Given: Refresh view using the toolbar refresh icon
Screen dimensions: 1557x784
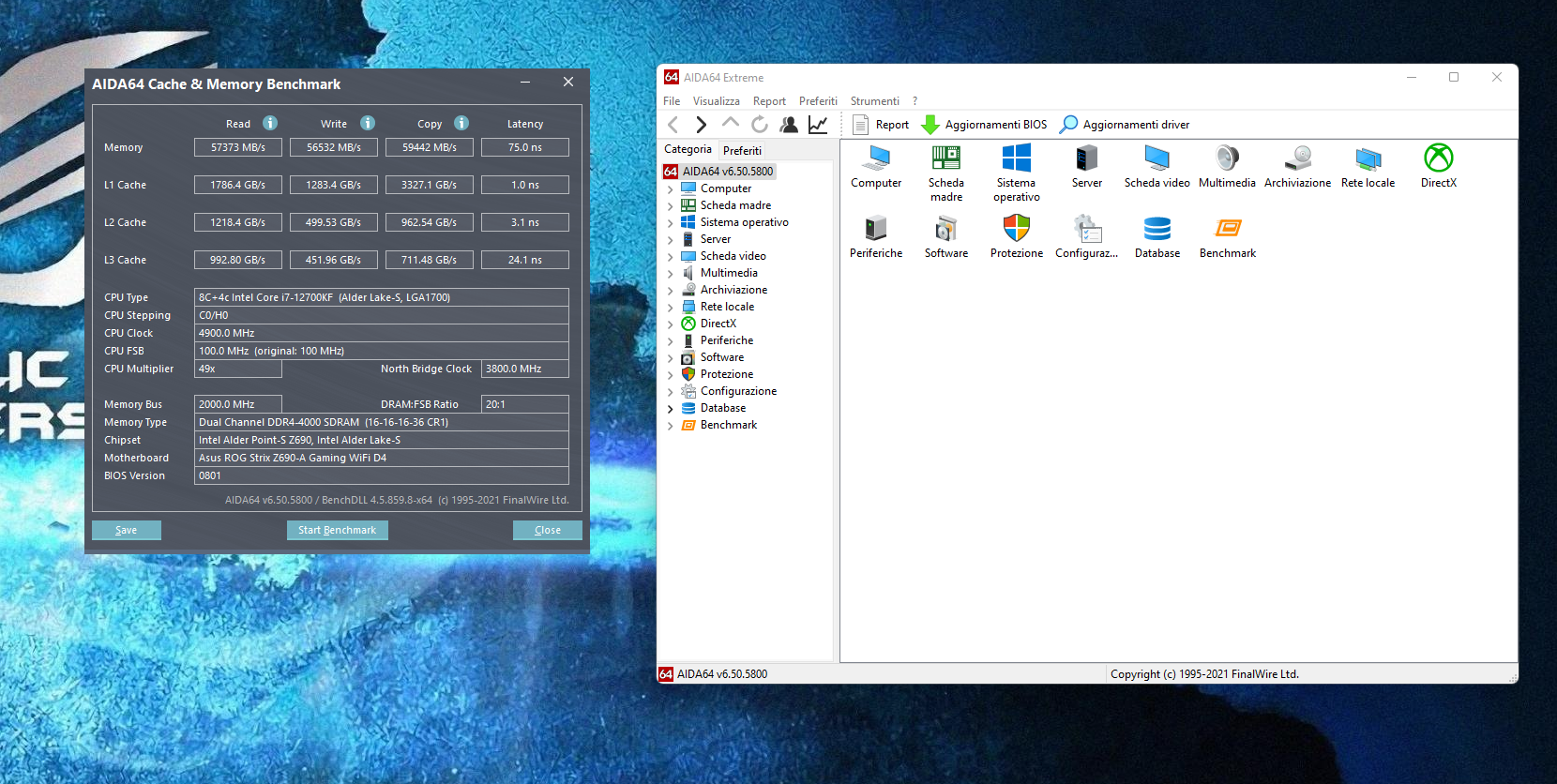Looking at the screenshot, I should tap(759, 124).
